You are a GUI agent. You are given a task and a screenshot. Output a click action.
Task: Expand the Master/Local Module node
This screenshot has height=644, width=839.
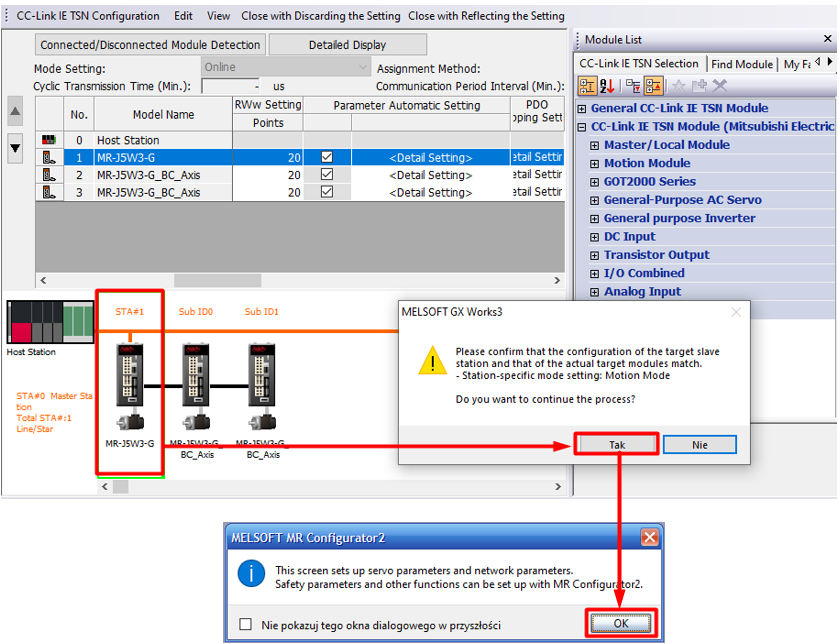(594, 145)
